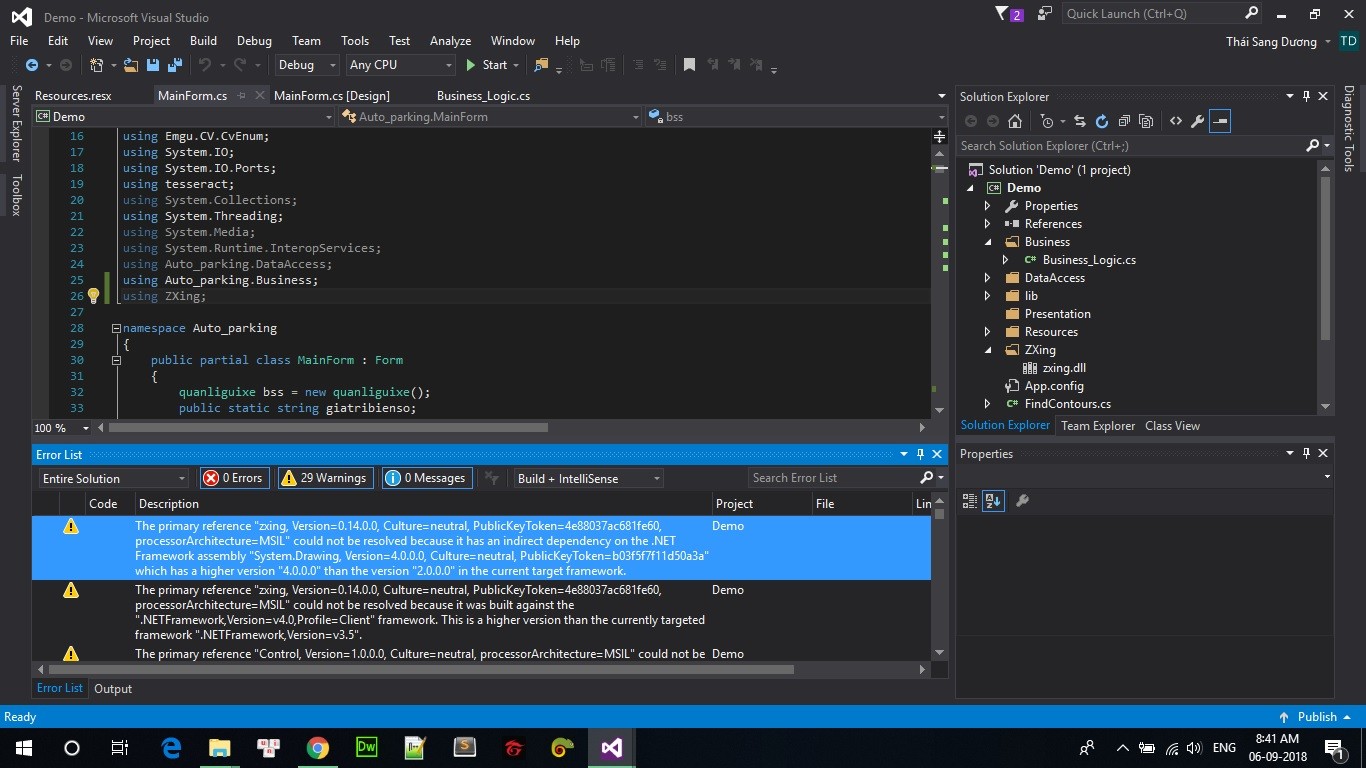Screen dimensions: 1366x768
Task: Open the Diagnostic Tools side tab
Action: coord(1348,128)
